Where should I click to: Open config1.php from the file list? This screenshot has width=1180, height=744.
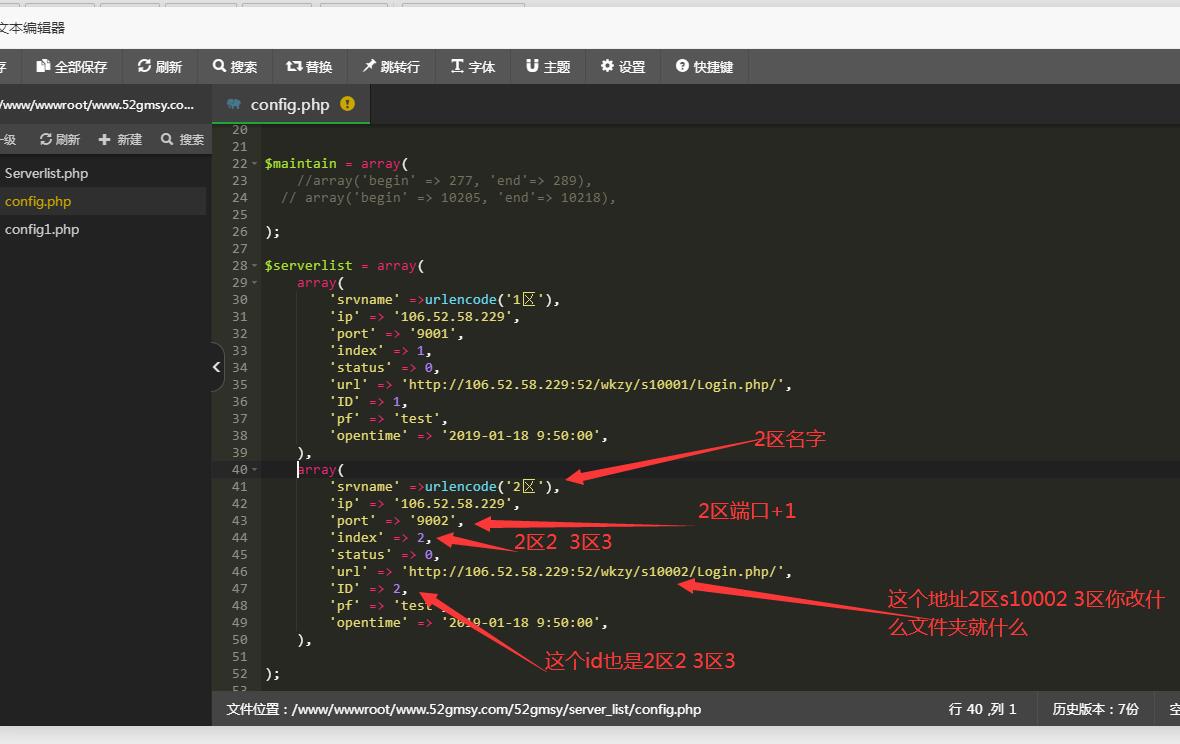42,229
